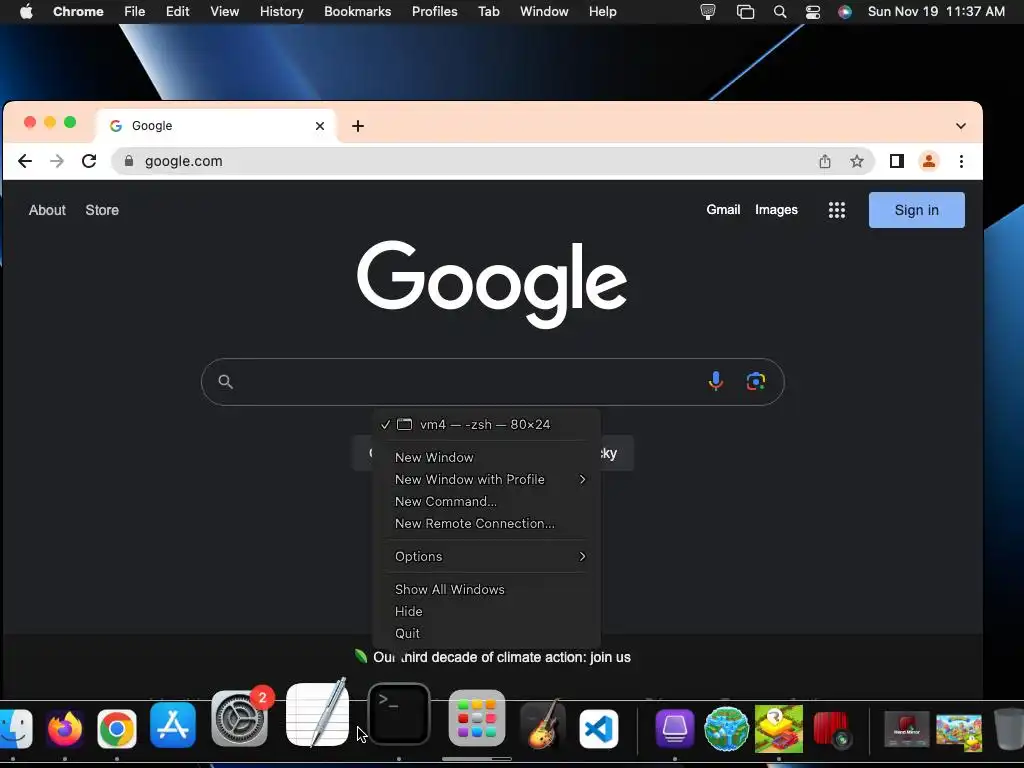The height and width of the screenshot is (768, 1024).
Task: Expand the Options submenu
Action: point(486,556)
